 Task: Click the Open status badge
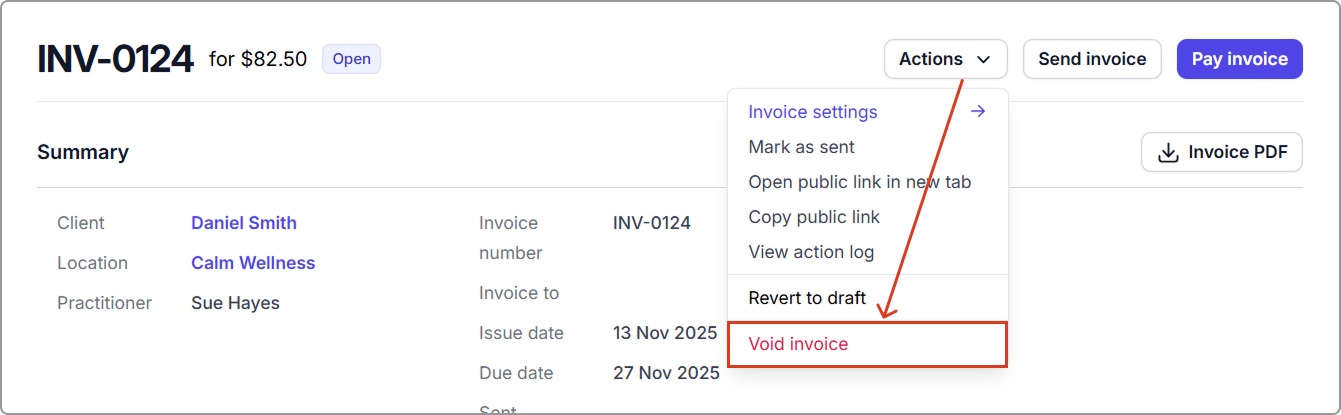(351, 59)
